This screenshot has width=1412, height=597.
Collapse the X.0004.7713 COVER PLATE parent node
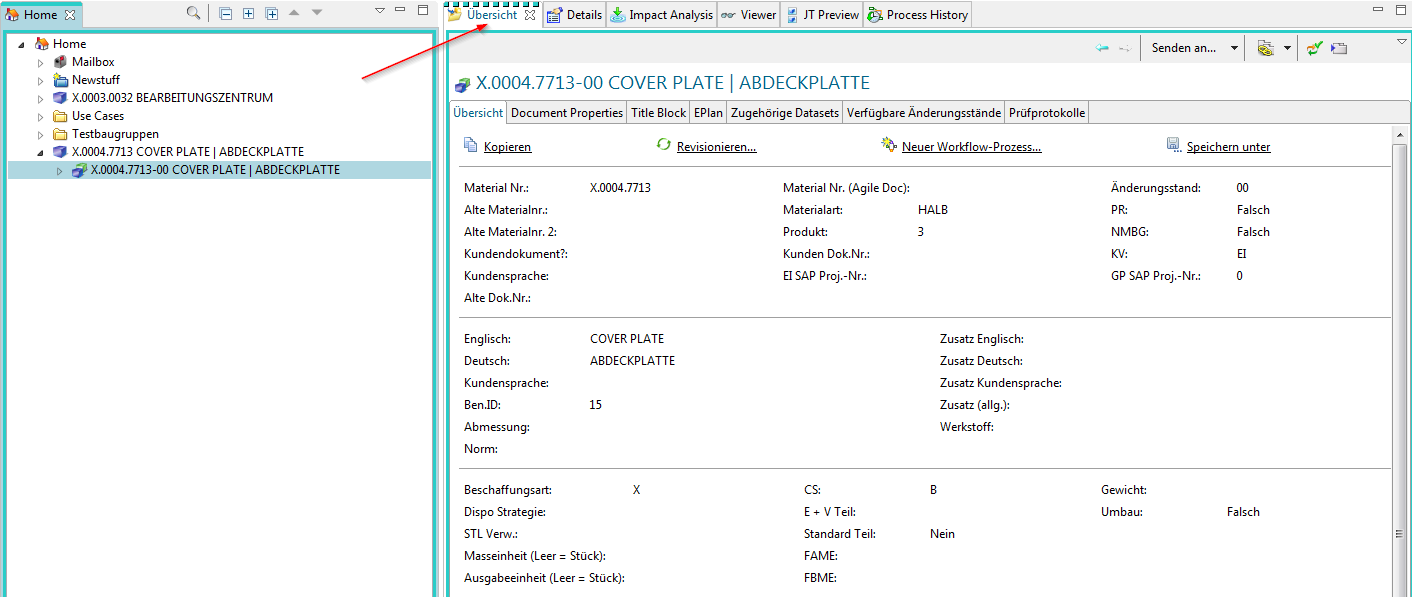41,152
